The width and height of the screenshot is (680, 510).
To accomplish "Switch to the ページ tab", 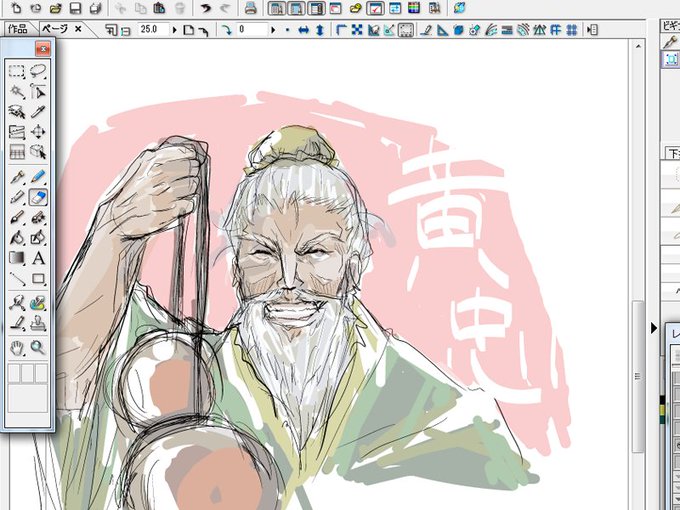I will (56, 29).
